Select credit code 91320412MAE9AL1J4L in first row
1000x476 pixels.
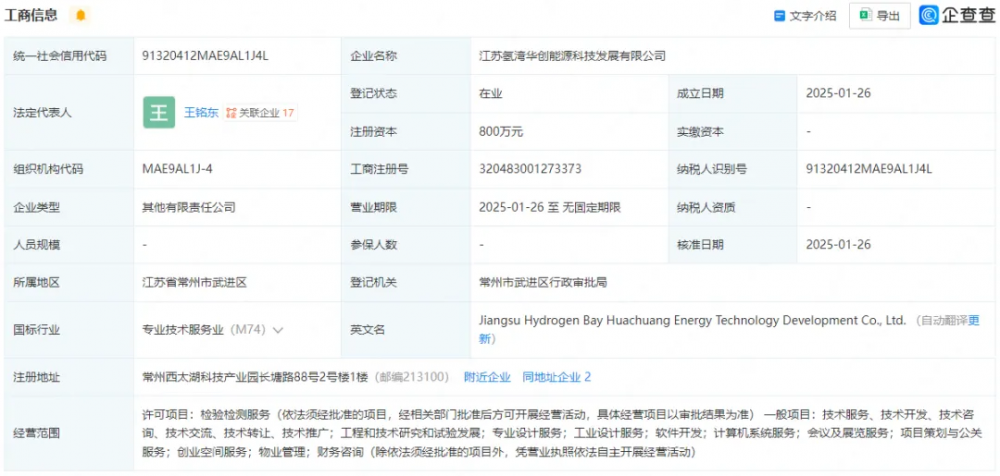point(205,56)
